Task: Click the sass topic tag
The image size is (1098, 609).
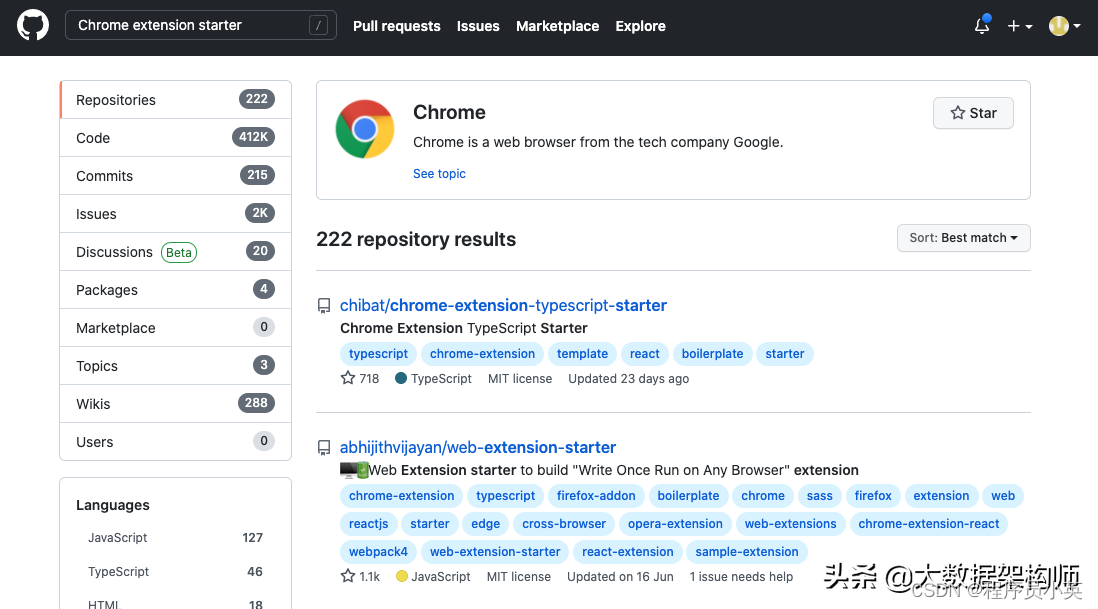Action: click(819, 496)
